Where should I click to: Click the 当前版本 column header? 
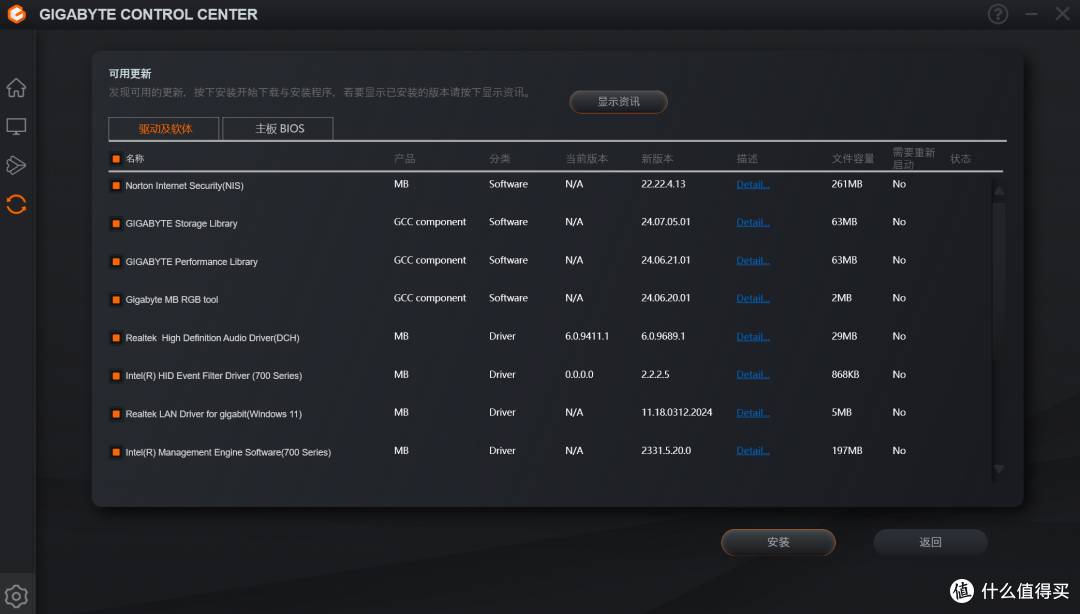(586, 158)
